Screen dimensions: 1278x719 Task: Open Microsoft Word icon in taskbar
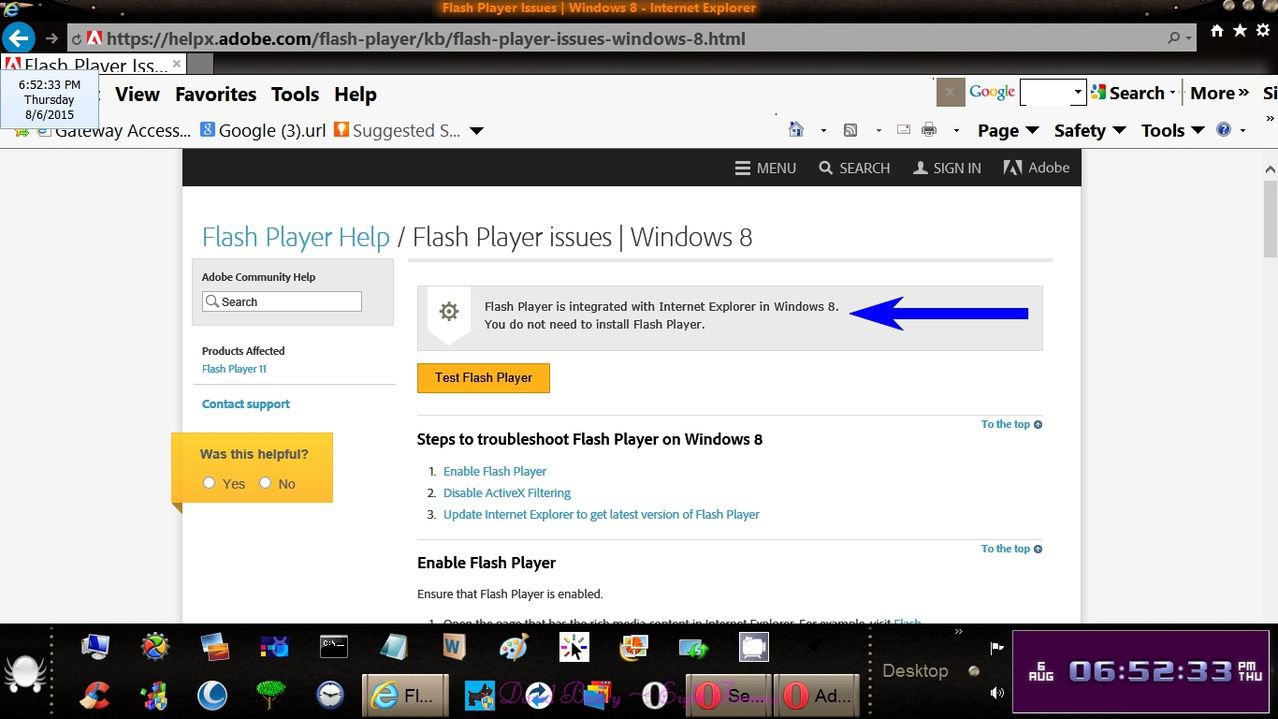tap(454, 648)
